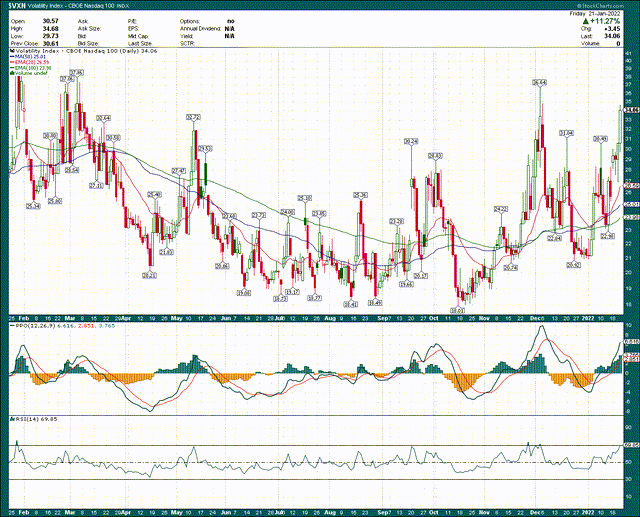This screenshot has height=517, width=640.
Task: Click the RSI(14) 69.85 indicator label
Action: [34, 419]
